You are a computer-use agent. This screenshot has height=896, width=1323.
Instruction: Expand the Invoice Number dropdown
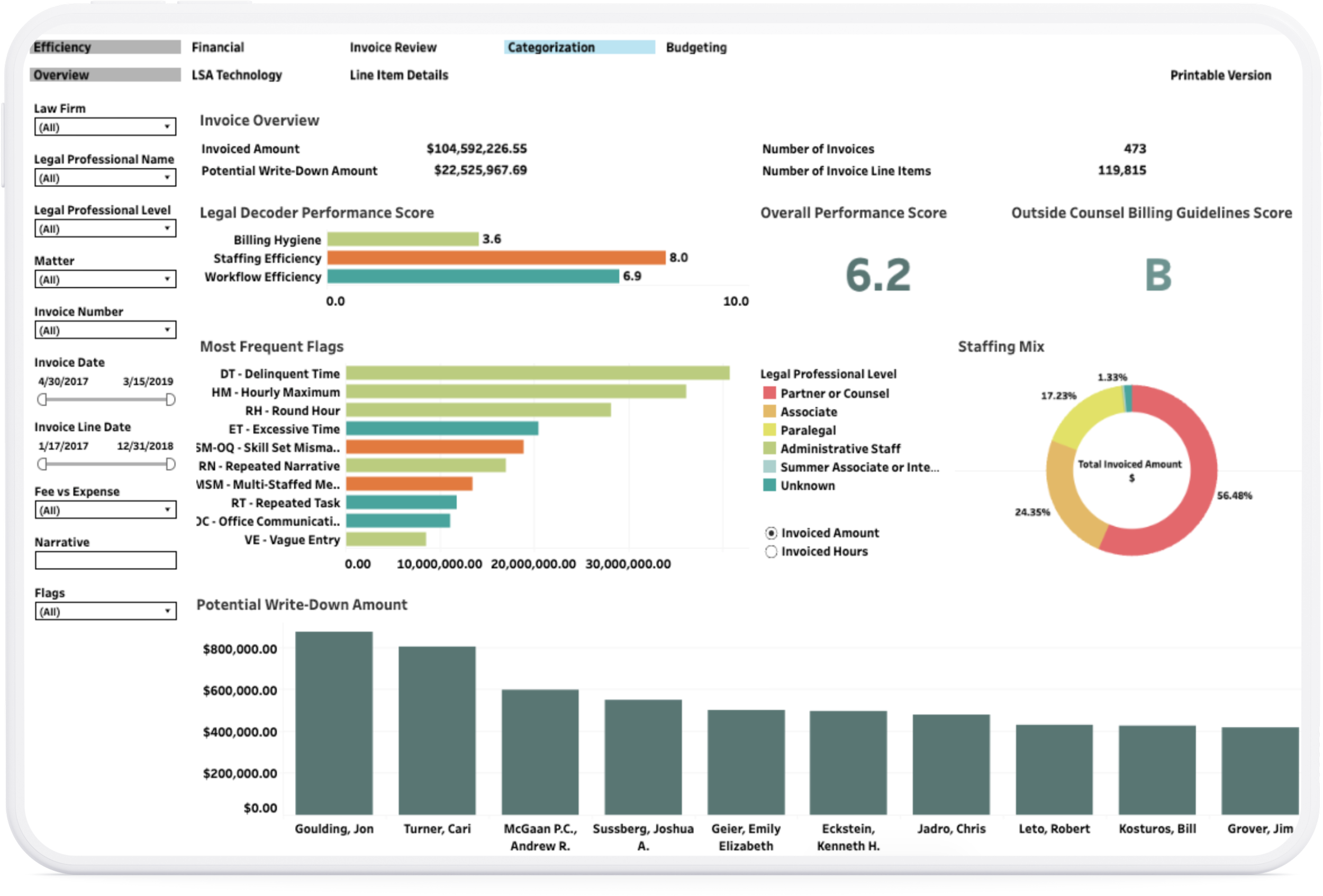point(105,330)
